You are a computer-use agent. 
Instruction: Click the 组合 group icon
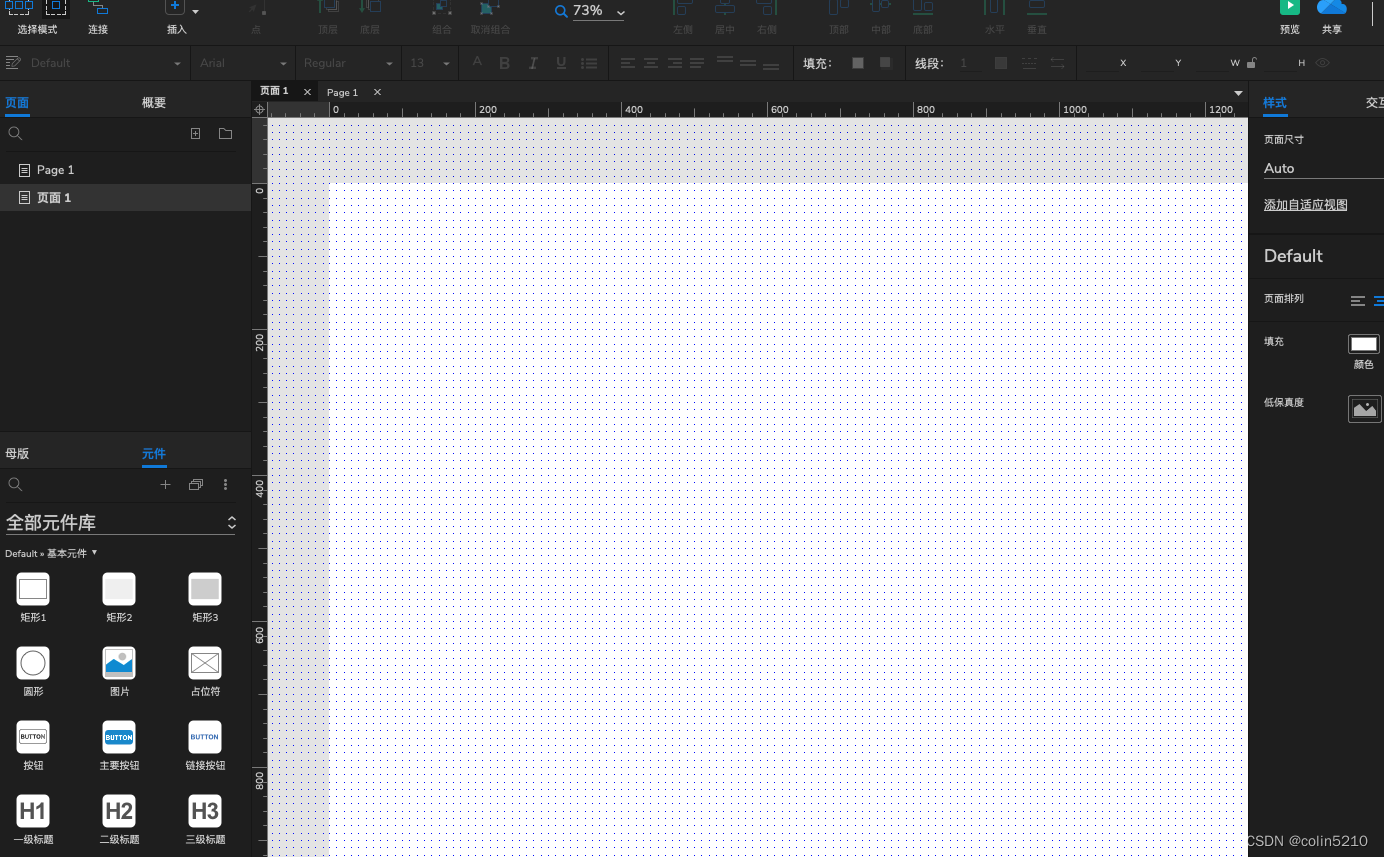coord(442,8)
